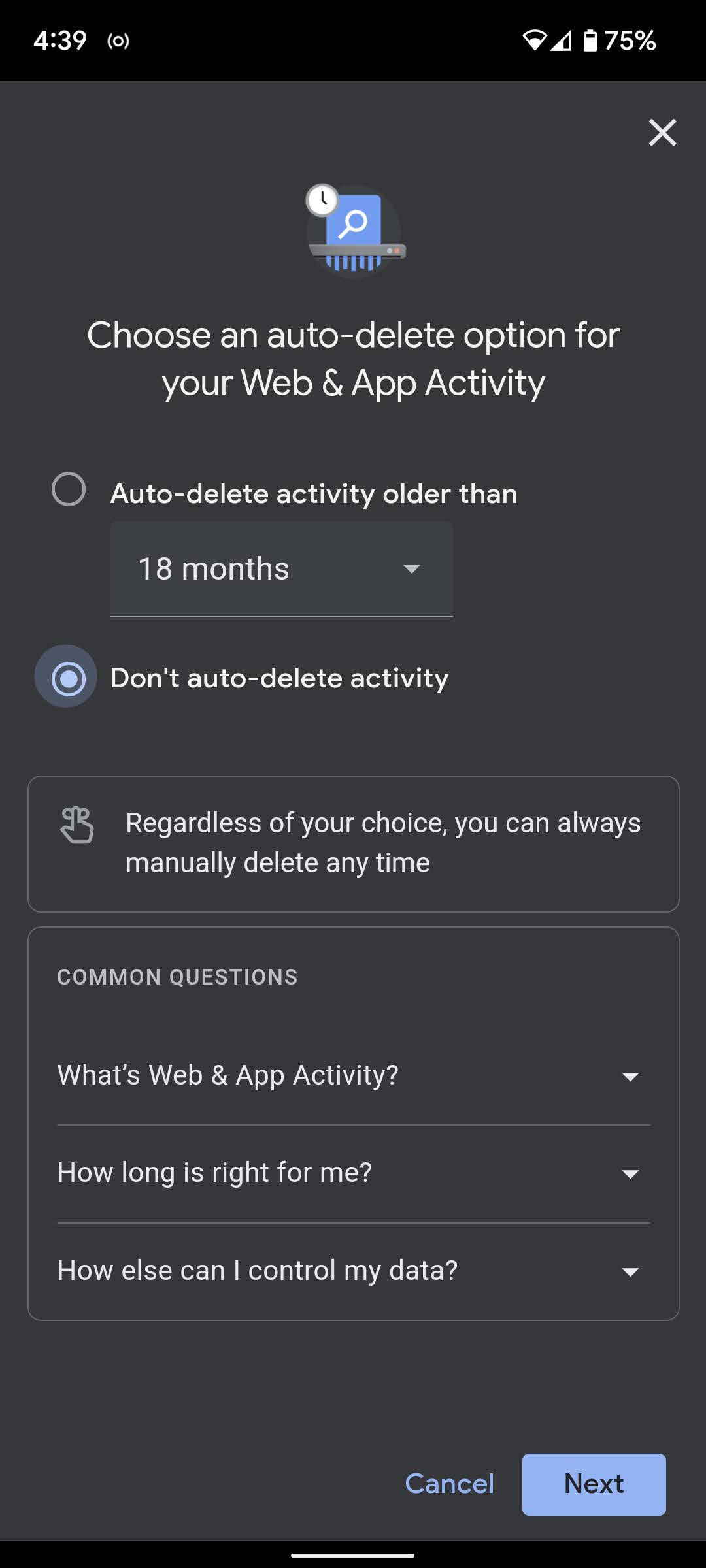This screenshot has width=706, height=1568.
Task: Click Cancel to dismiss the dialog
Action: tap(449, 1484)
